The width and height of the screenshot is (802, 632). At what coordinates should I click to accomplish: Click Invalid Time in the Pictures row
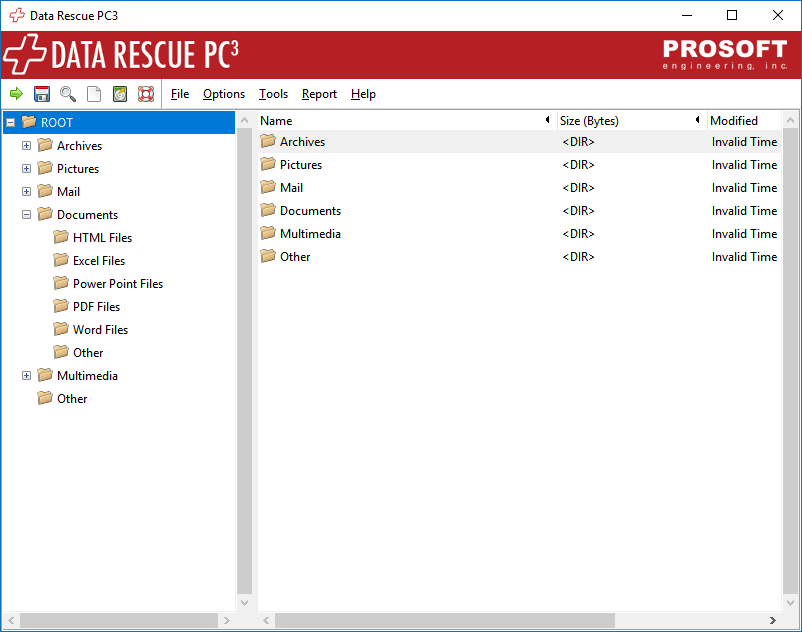[744, 165]
